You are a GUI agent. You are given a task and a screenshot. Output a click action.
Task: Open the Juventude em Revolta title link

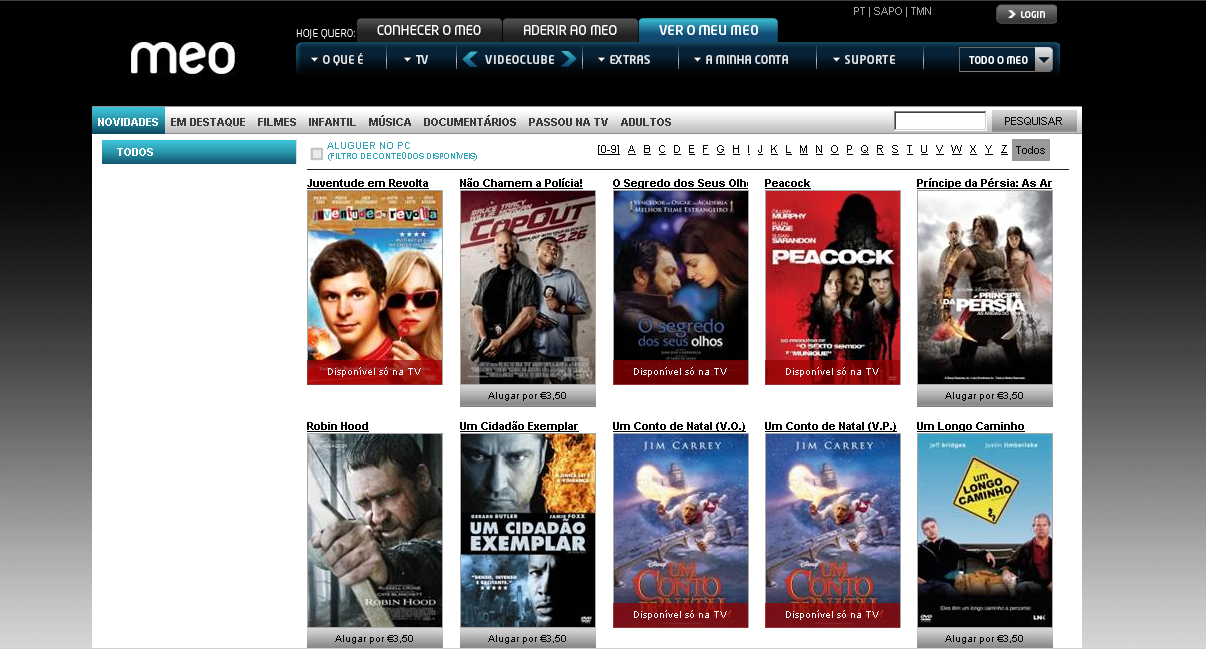tap(367, 183)
